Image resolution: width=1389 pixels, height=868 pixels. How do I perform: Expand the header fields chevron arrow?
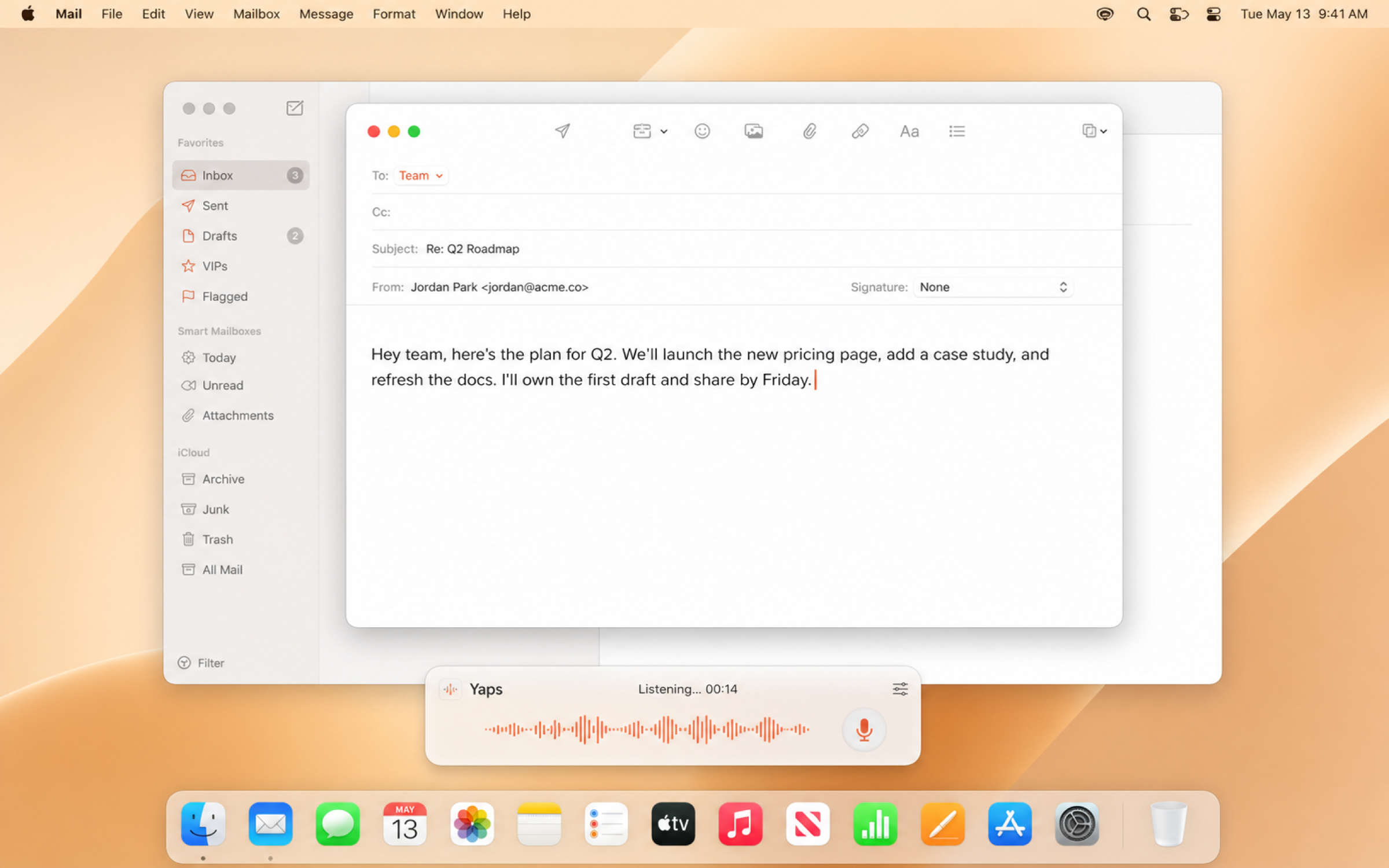pos(664,131)
